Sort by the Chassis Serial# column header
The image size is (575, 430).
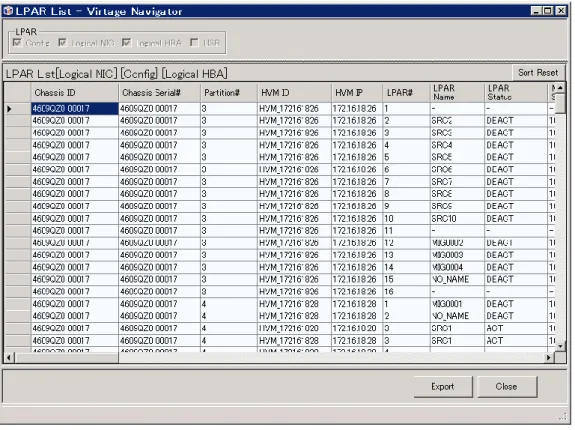tap(160, 93)
